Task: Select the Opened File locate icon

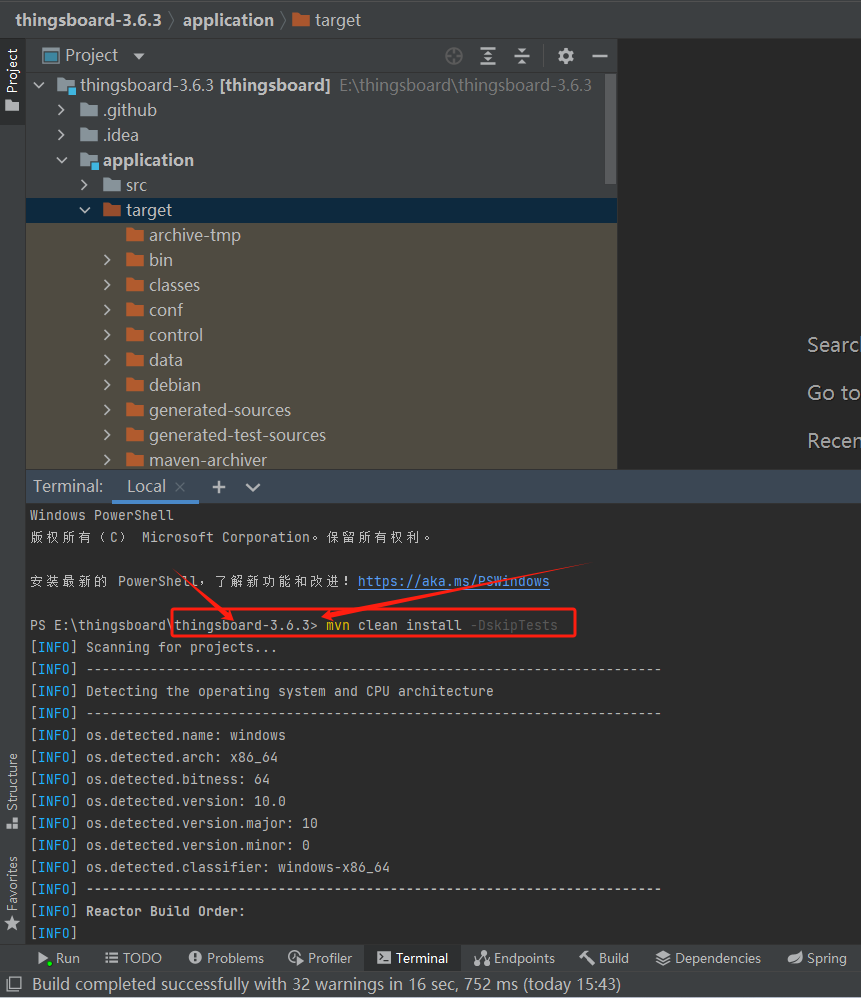Action: click(453, 56)
